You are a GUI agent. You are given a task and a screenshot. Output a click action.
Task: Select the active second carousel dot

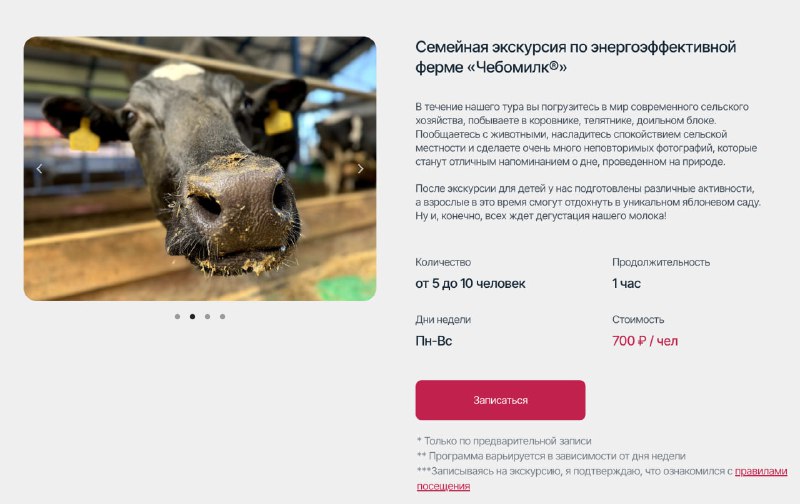(192, 317)
